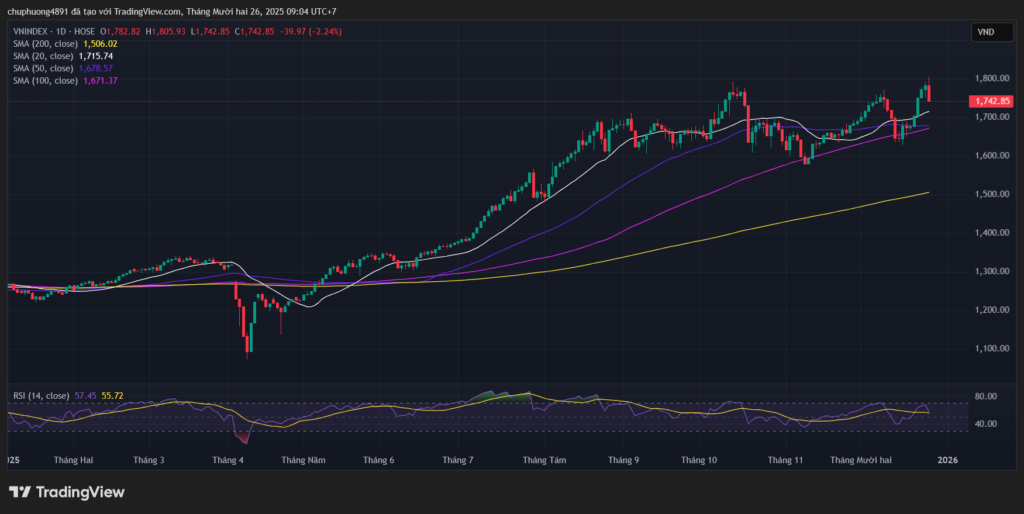Click the 2026 label on time axis
This screenshot has width=1024, height=514.
click(947, 460)
